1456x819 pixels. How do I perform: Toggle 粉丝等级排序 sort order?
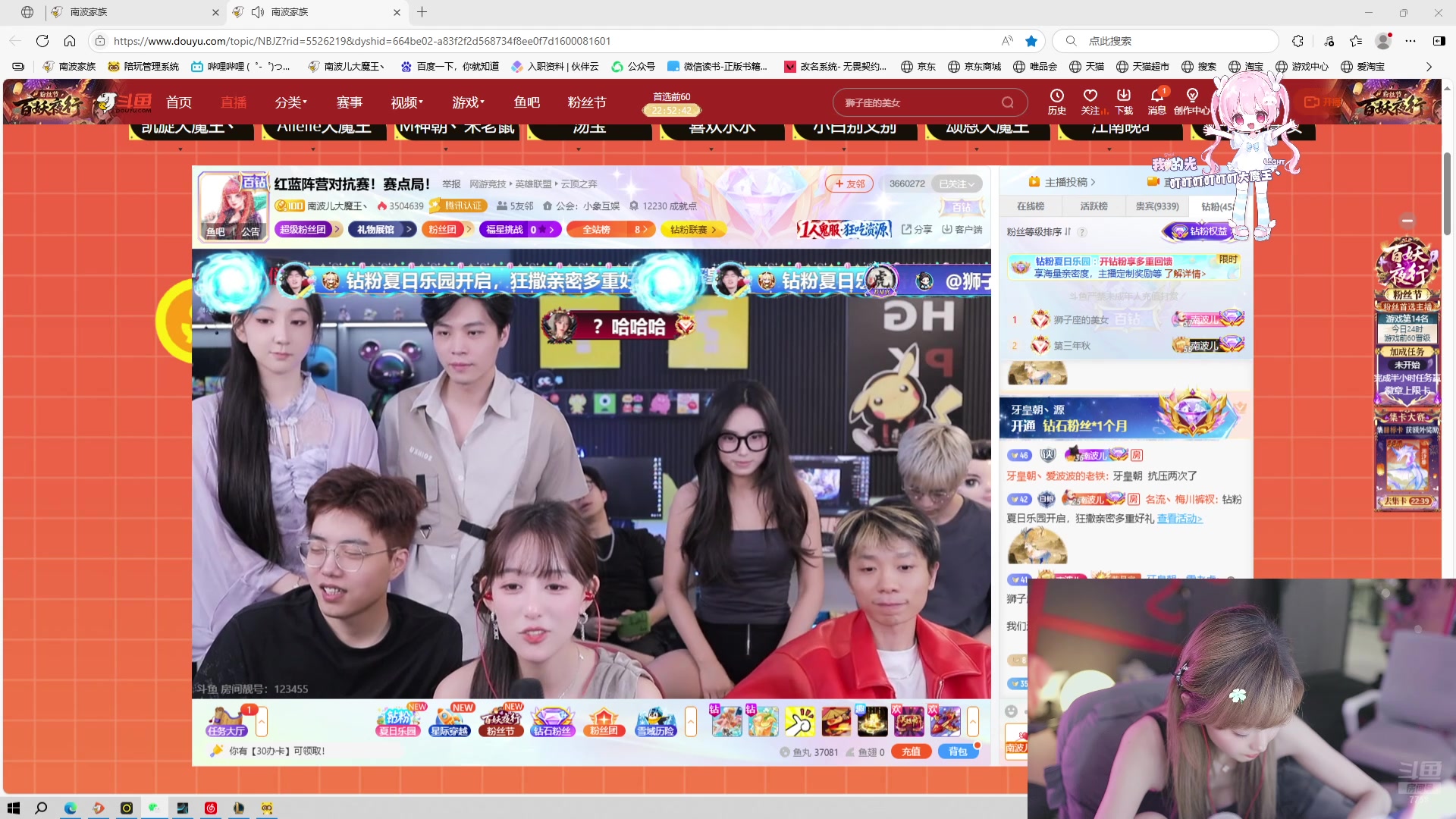[1039, 232]
